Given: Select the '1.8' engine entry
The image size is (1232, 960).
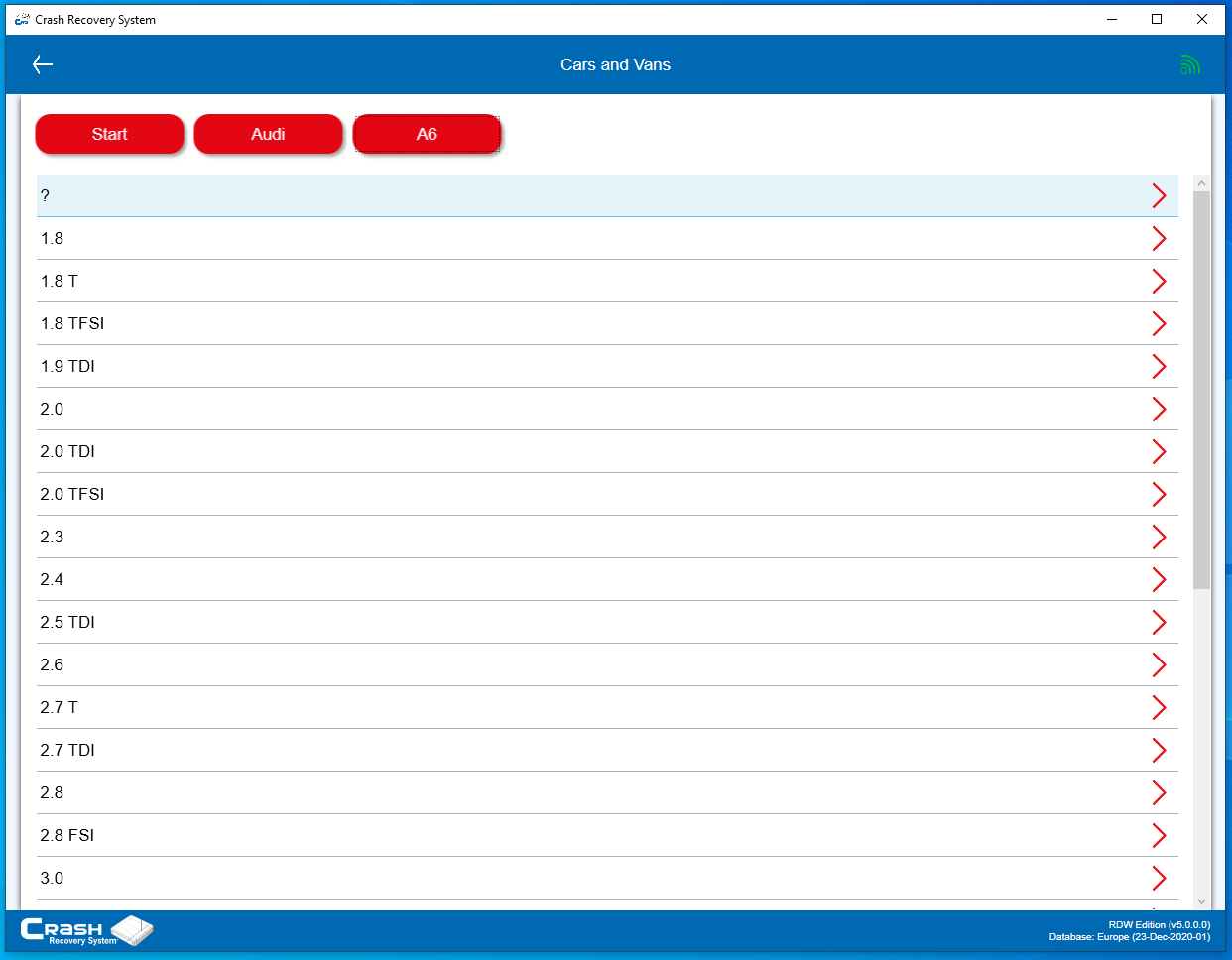Looking at the screenshot, I should (x=607, y=238).
